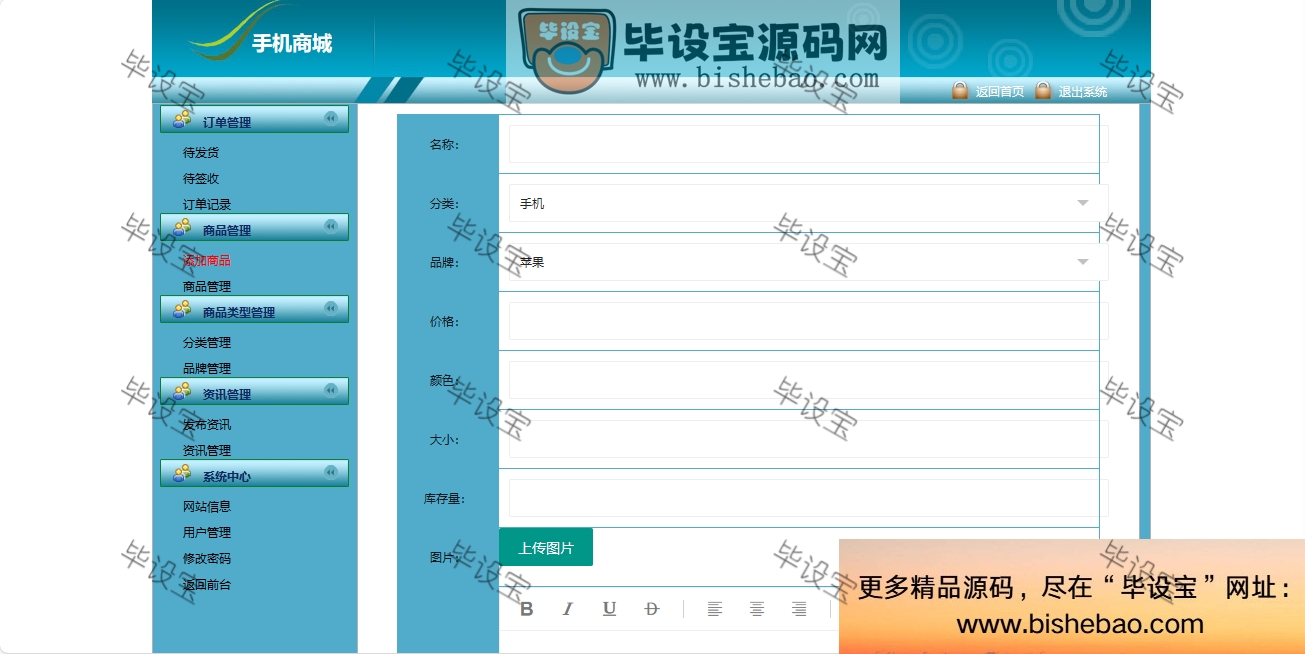Viewport: 1305px width, 654px height.
Task: Center-align the editor text
Action: (757, 609)
